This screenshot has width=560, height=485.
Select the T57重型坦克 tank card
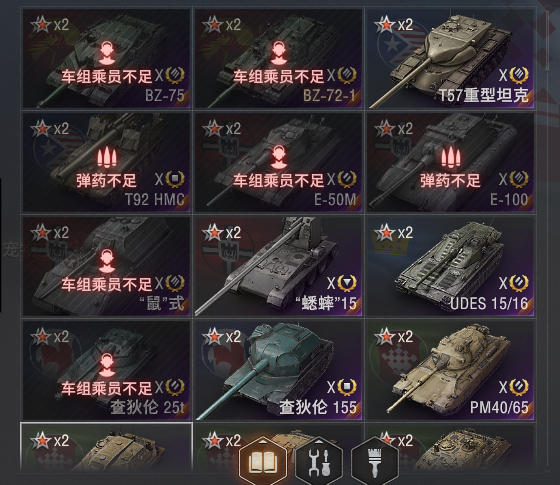(x=451, y=59)
